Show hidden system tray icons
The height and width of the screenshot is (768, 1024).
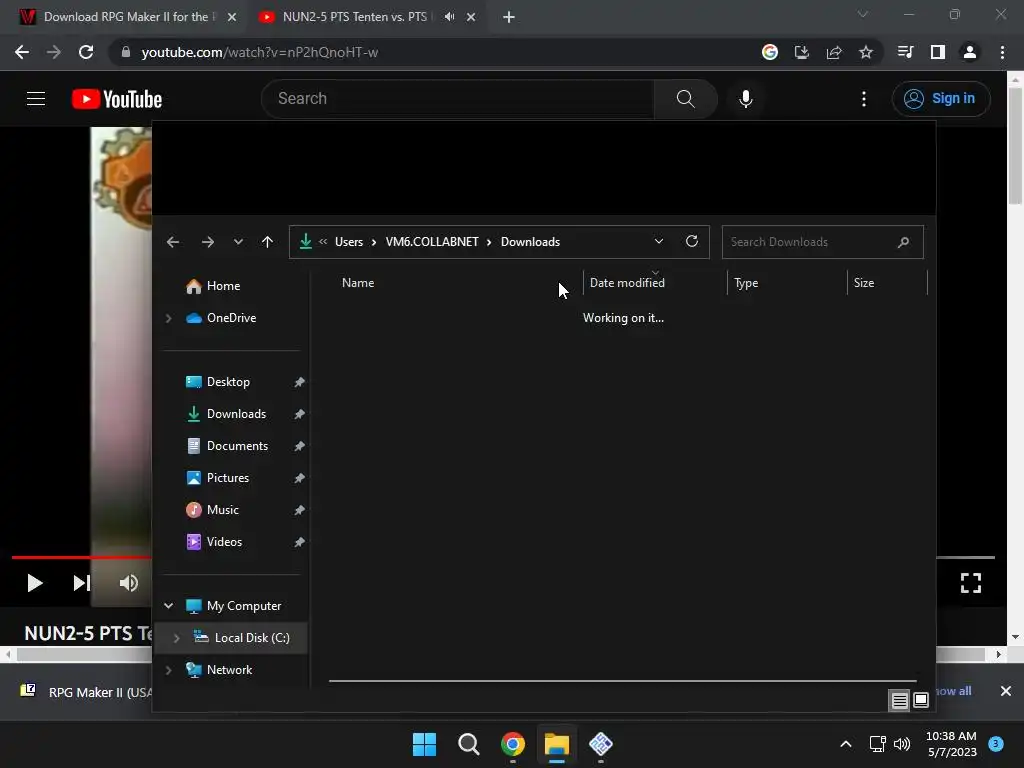click(x=846, y=744)
